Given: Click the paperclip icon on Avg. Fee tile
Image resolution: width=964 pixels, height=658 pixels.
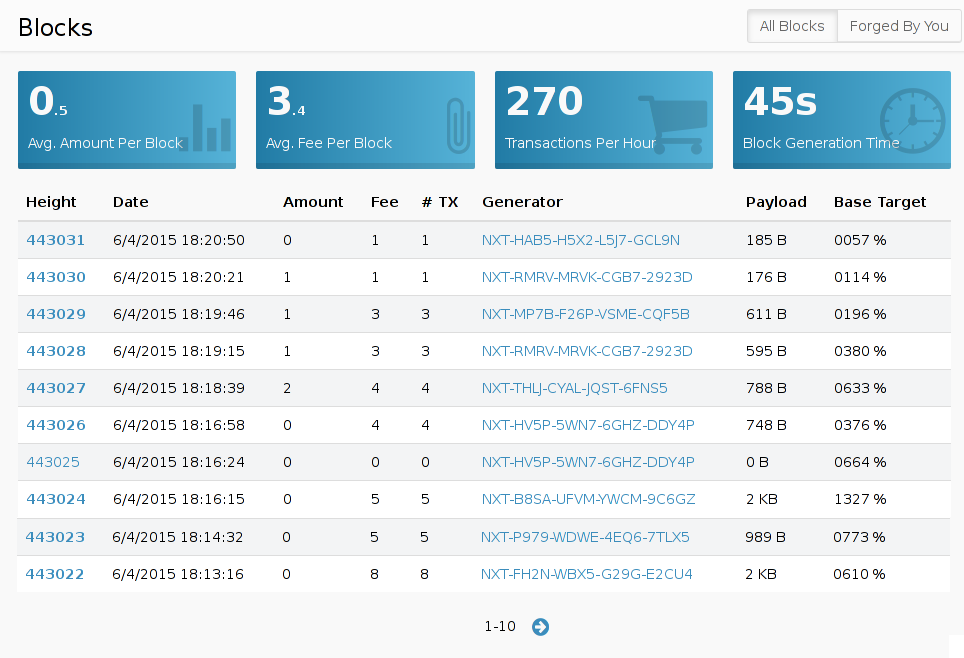Looking at the screenshot, I should click(458, 125).
